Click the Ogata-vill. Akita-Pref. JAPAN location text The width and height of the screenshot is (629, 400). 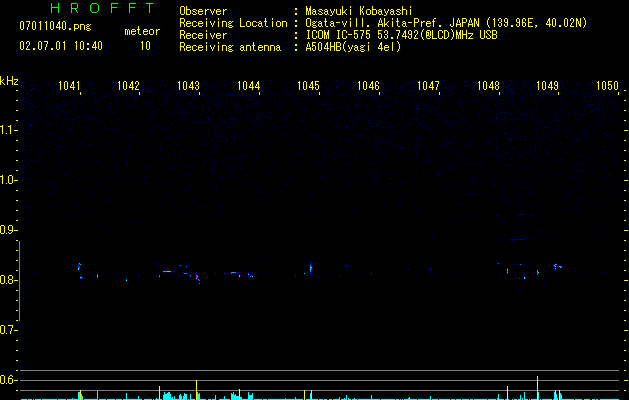point(446,23)
